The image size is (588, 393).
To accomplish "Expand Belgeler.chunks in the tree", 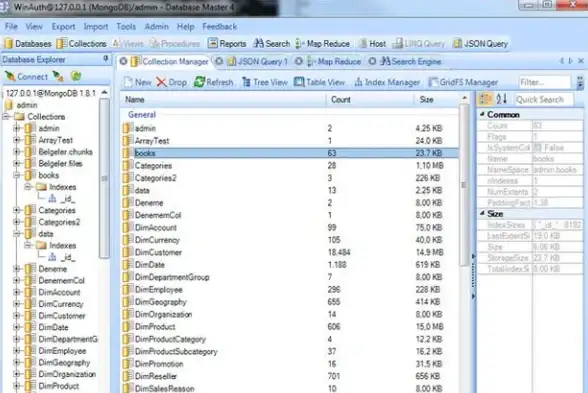I will [16, 152].
